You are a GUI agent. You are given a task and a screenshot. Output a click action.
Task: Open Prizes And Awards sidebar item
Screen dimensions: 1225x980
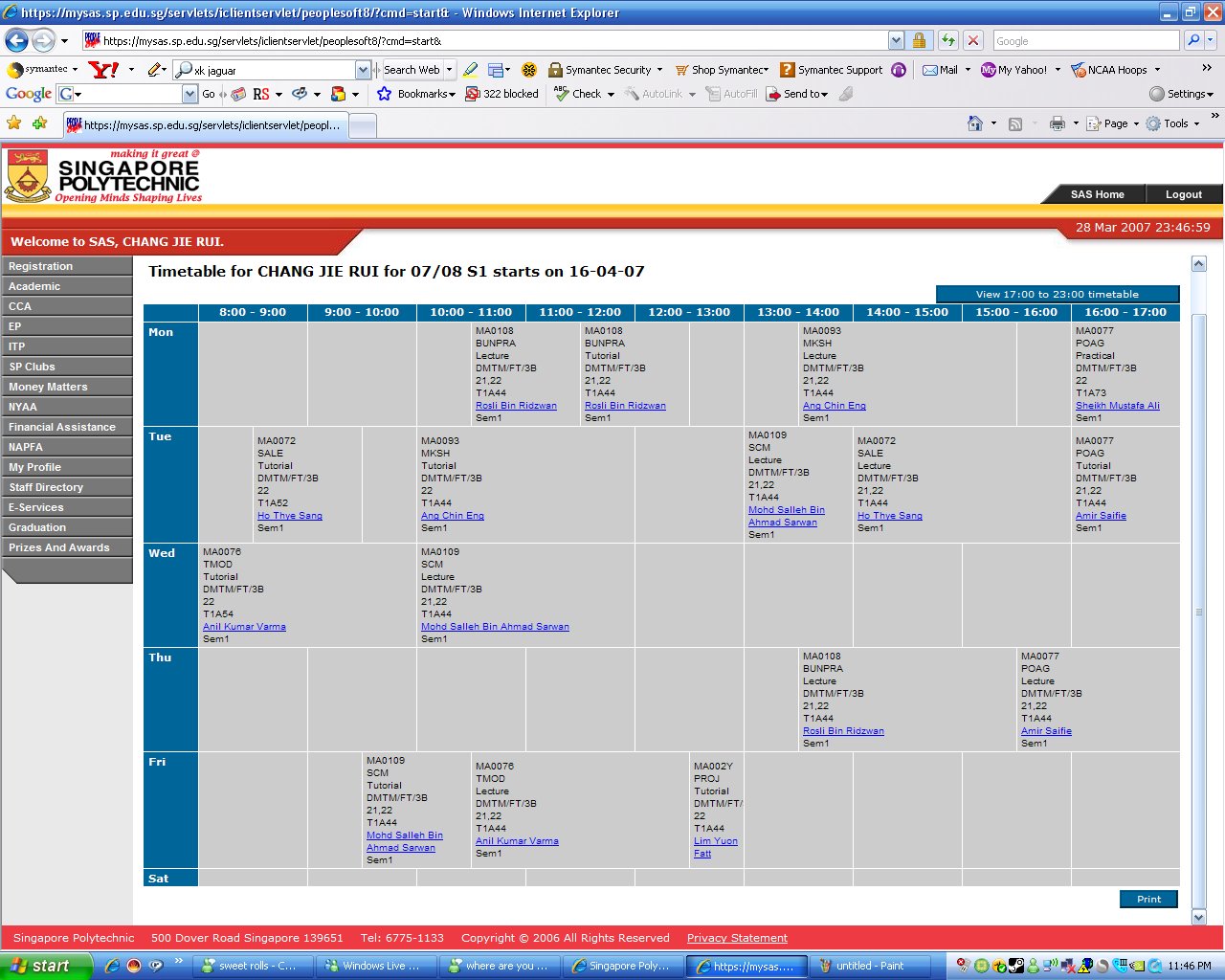pos(66,547)
